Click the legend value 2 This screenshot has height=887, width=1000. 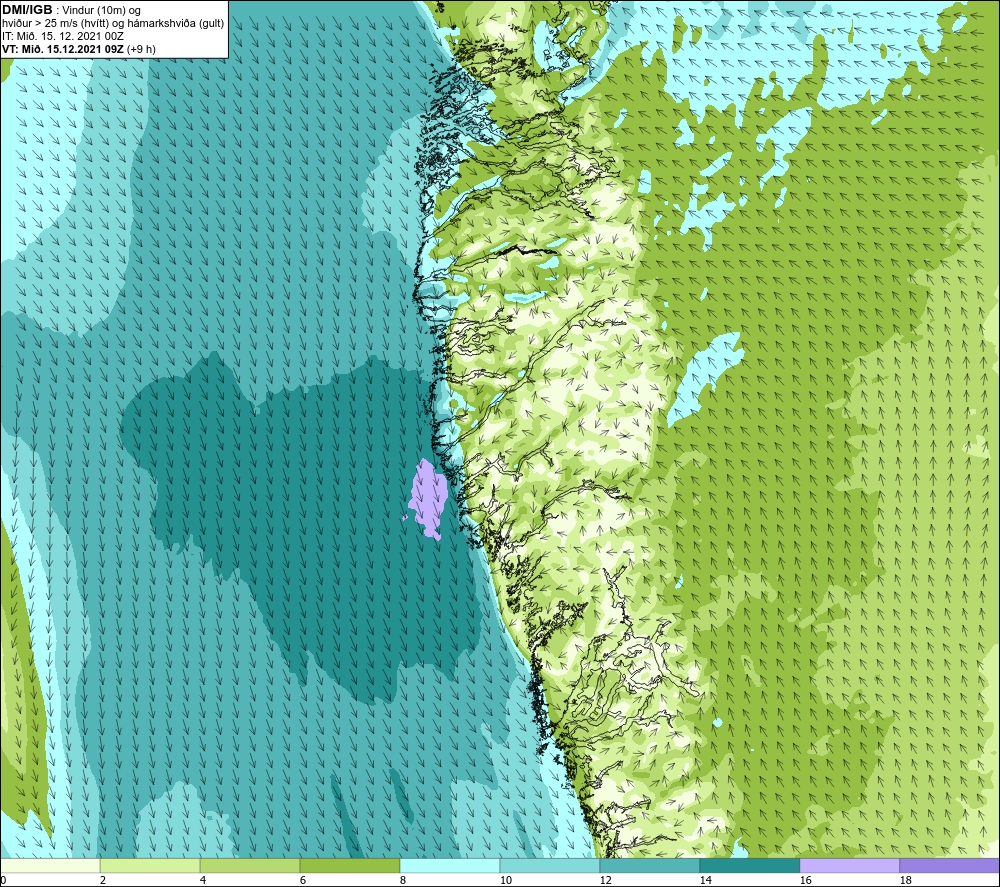coord(103,880)
